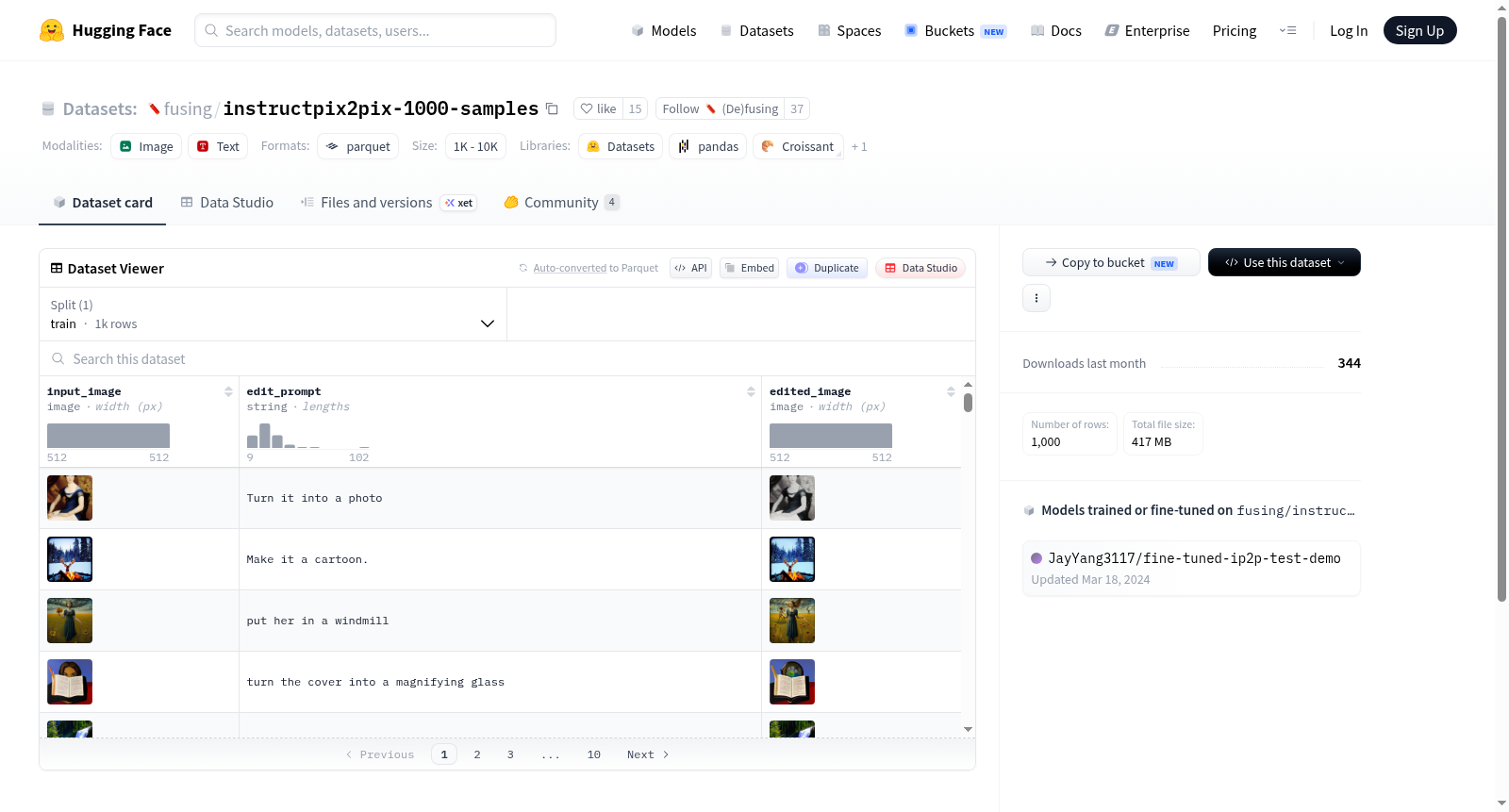
Task: Expand the Split train dropdown
Action: (x=273, y=314)
